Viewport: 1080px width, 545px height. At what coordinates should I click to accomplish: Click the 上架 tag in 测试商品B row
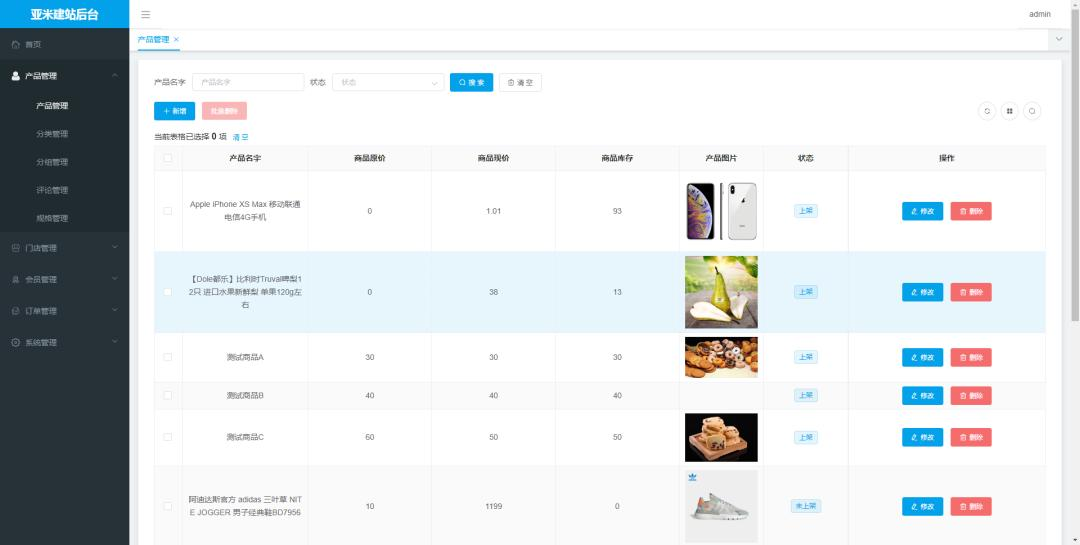click(805, 395)
